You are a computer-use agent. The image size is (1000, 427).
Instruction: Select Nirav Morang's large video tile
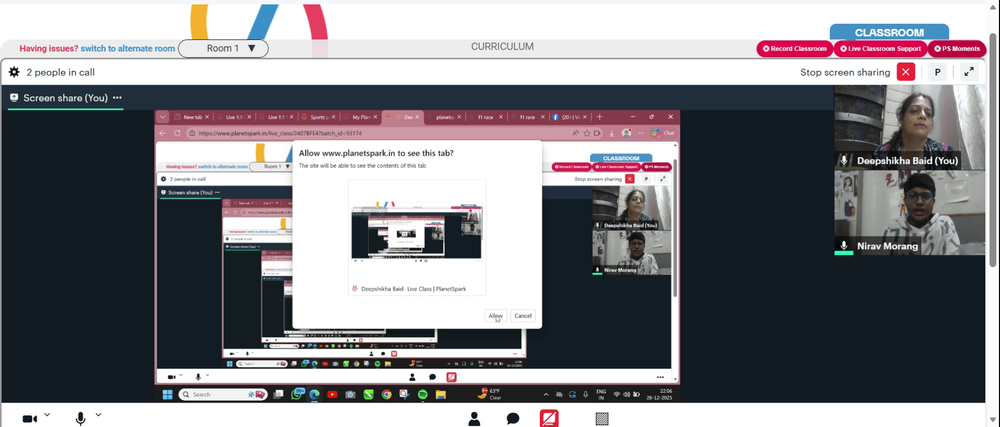909,213
